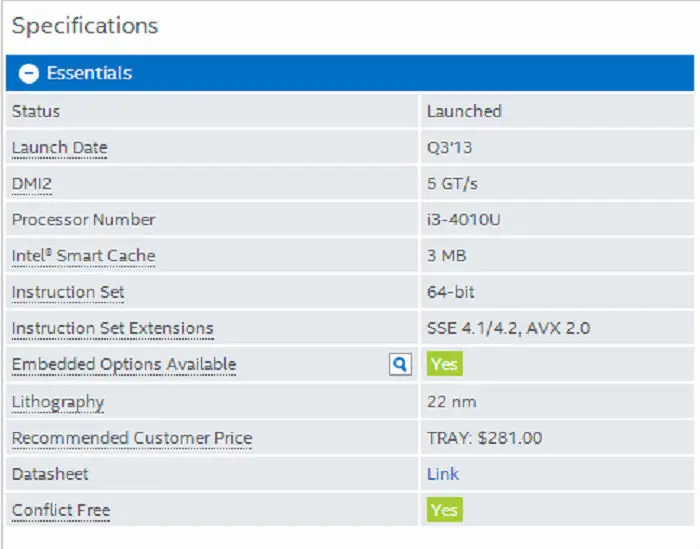Click the Essentials header title
Screen dimensions: 700x549
pyautogui.click(x=89, y=73)
